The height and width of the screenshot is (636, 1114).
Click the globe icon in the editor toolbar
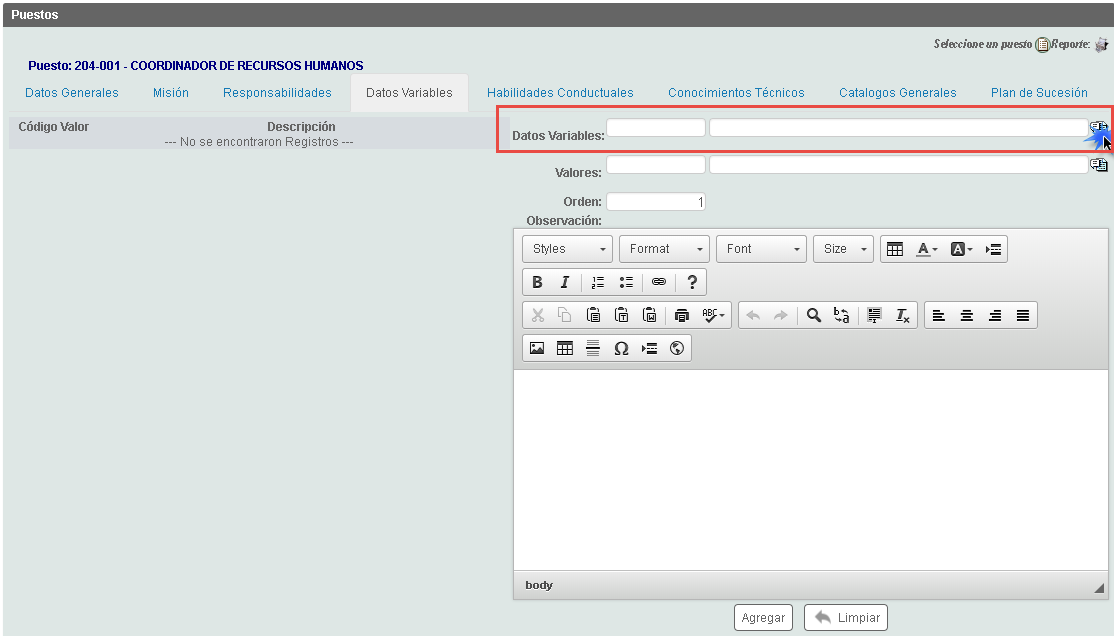point(677,349)
